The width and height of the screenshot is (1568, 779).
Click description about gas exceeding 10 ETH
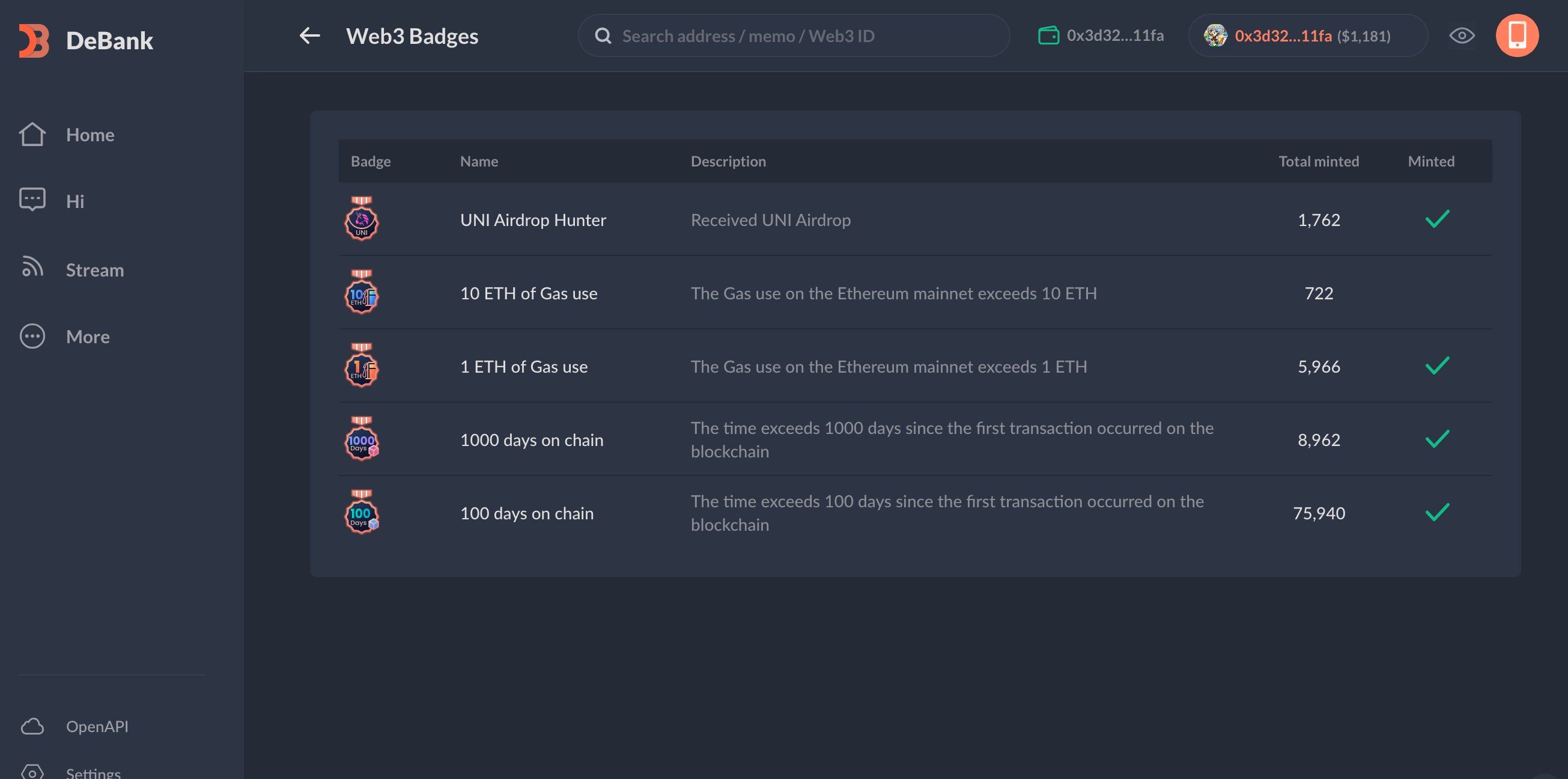[893, 293]
